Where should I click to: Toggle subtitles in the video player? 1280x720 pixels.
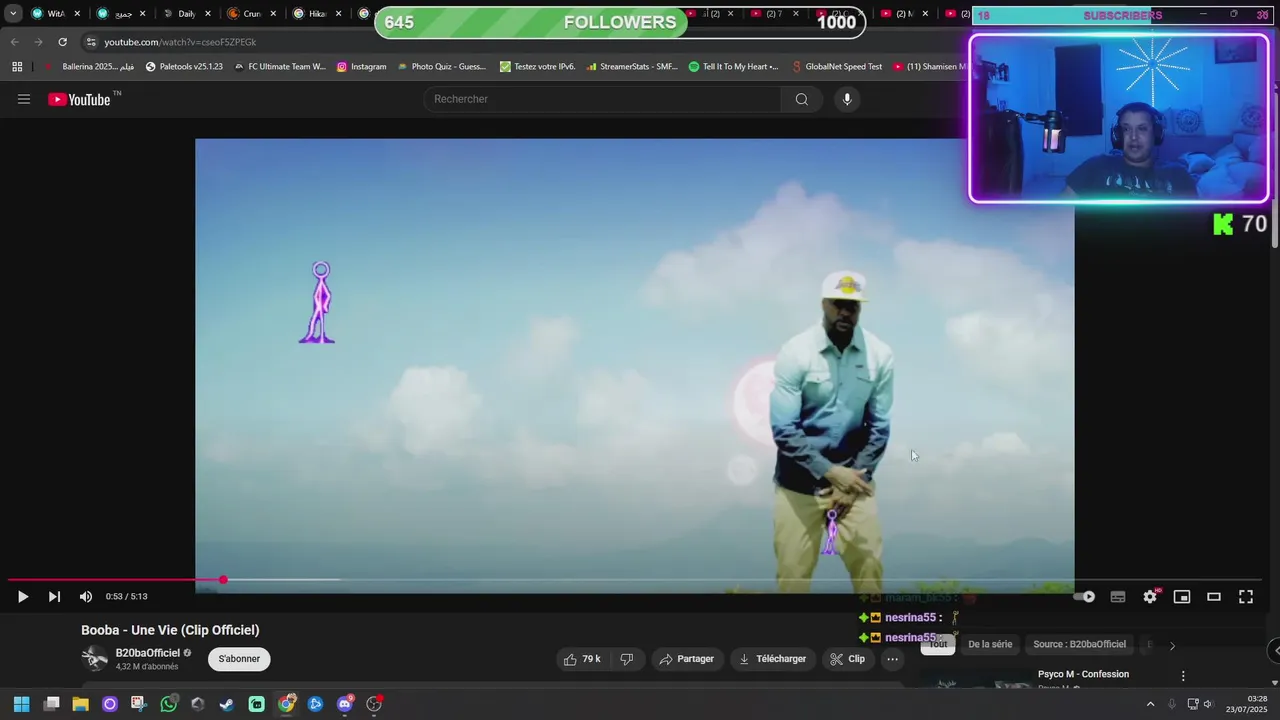[x=1118, y=597]
